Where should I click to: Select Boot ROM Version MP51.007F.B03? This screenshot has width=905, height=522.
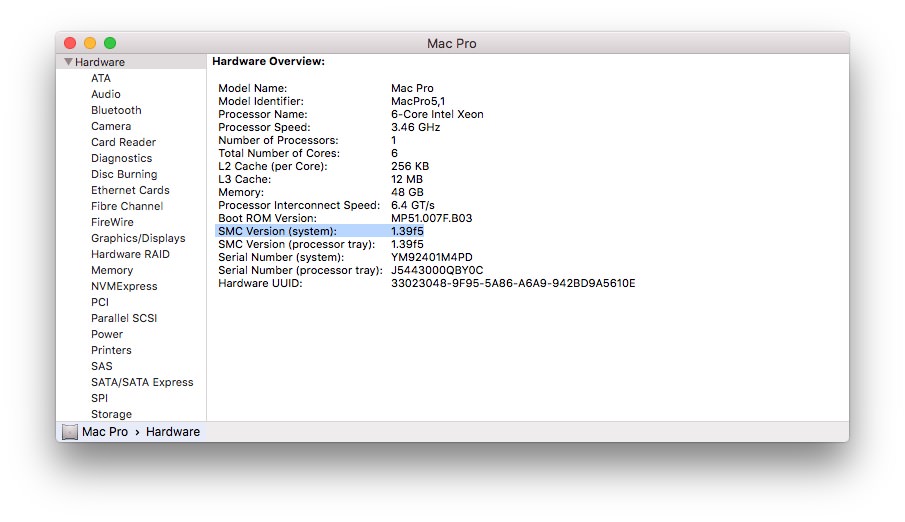coord(431,218)
